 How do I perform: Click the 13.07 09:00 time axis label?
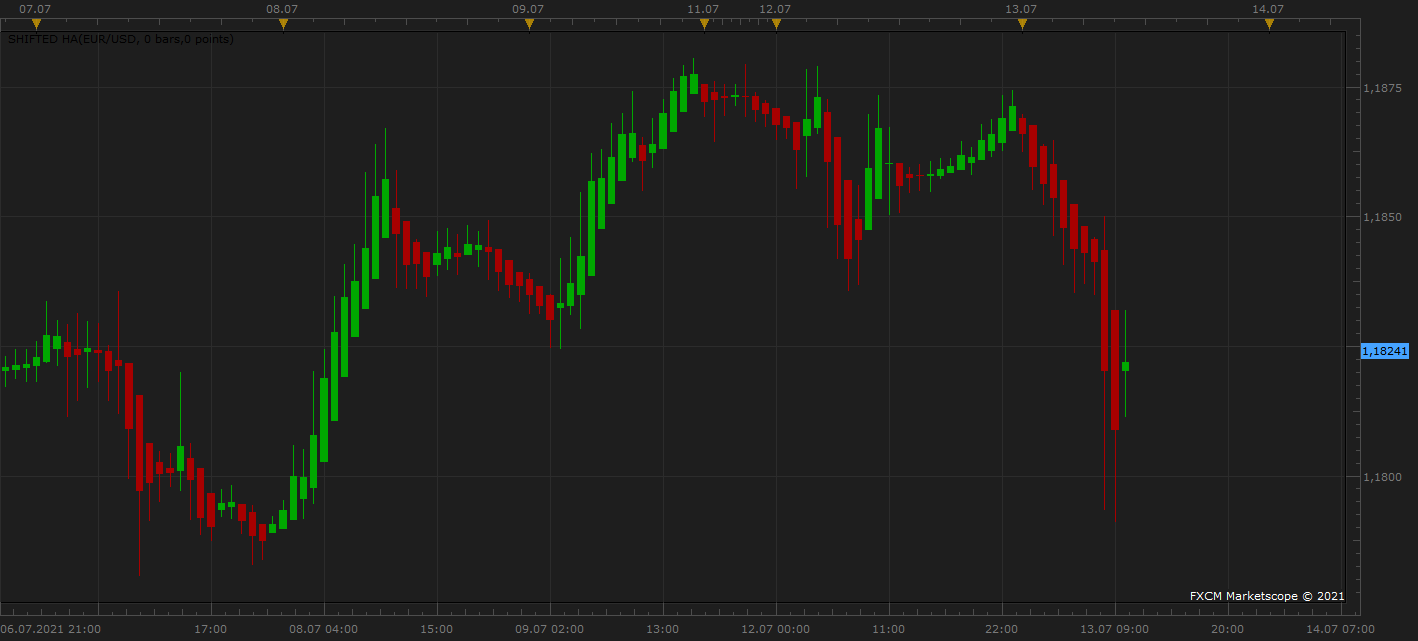pyautogui.click(x=1114, y=629)
